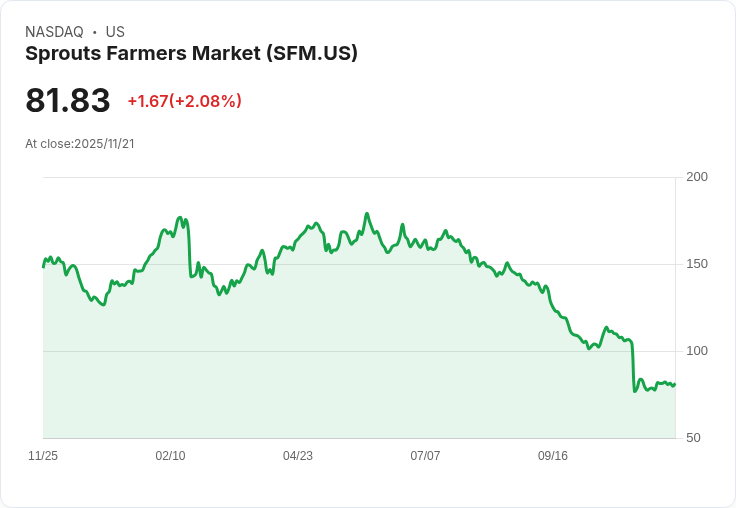736x508 pixels.
Task: Click the NASDAQ exchange label
Action: tap(54, 32)
